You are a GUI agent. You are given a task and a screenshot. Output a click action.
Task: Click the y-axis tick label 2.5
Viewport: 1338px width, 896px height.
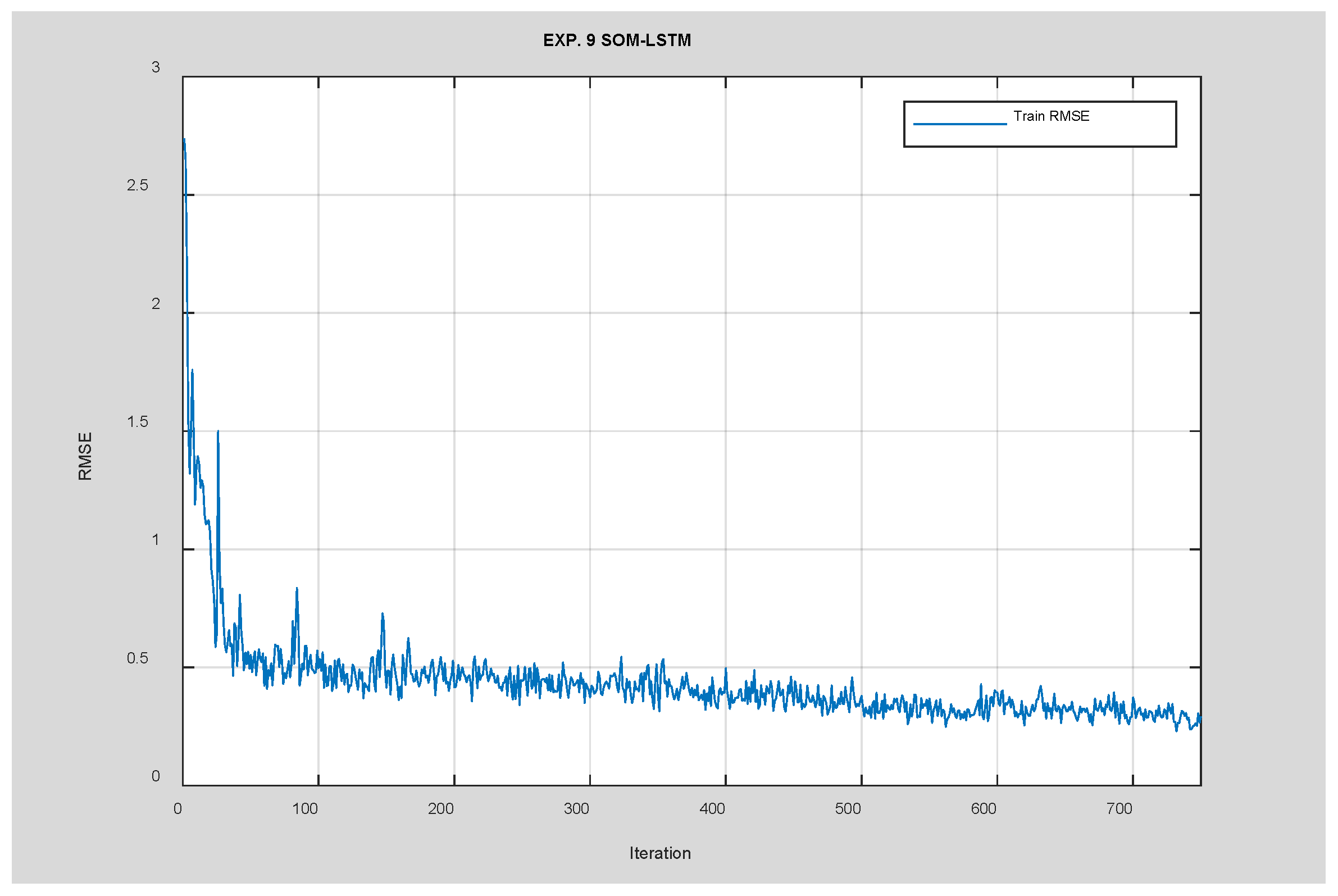tap(137, 185)
